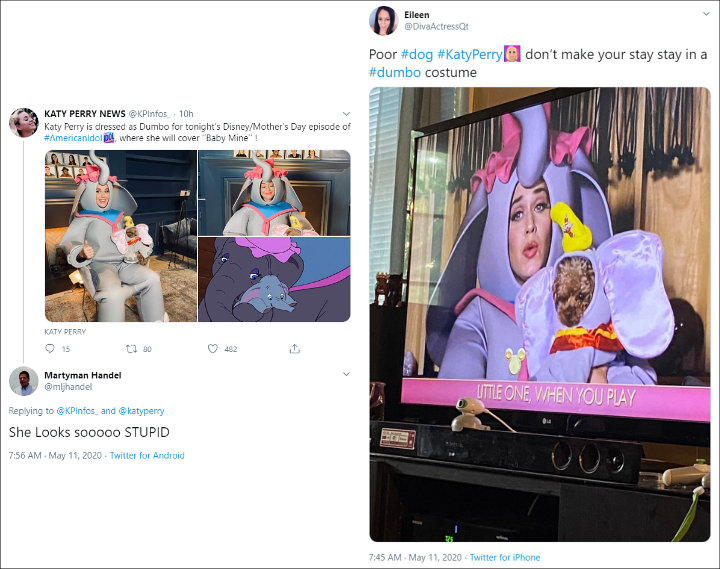Open reply icon on KATY PERRY NEWS tweet
This screenshot has height=569, width=720.
[50, 349]
